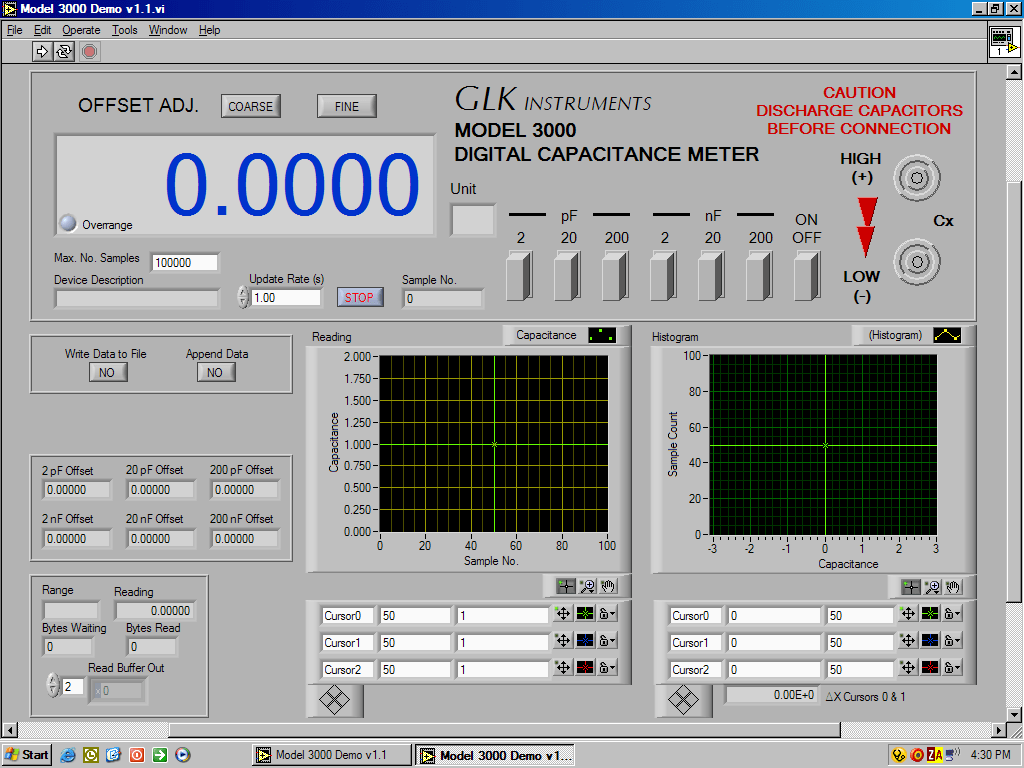Click Reading graph cursor mover diamond pad
This screenshot has width=1024, height=768.
pos(334,700)
